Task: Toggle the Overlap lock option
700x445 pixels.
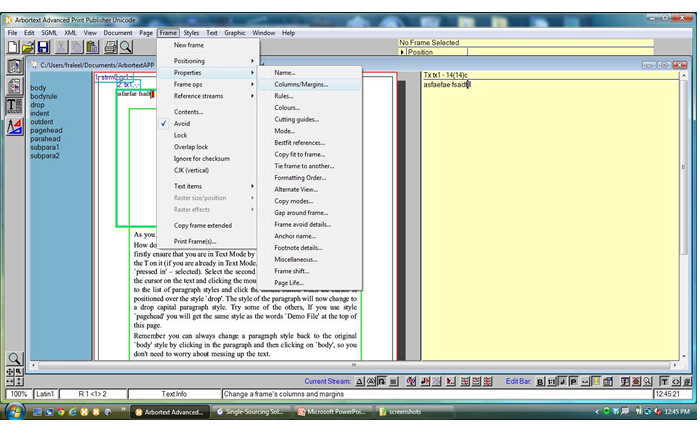Action: 190,147
